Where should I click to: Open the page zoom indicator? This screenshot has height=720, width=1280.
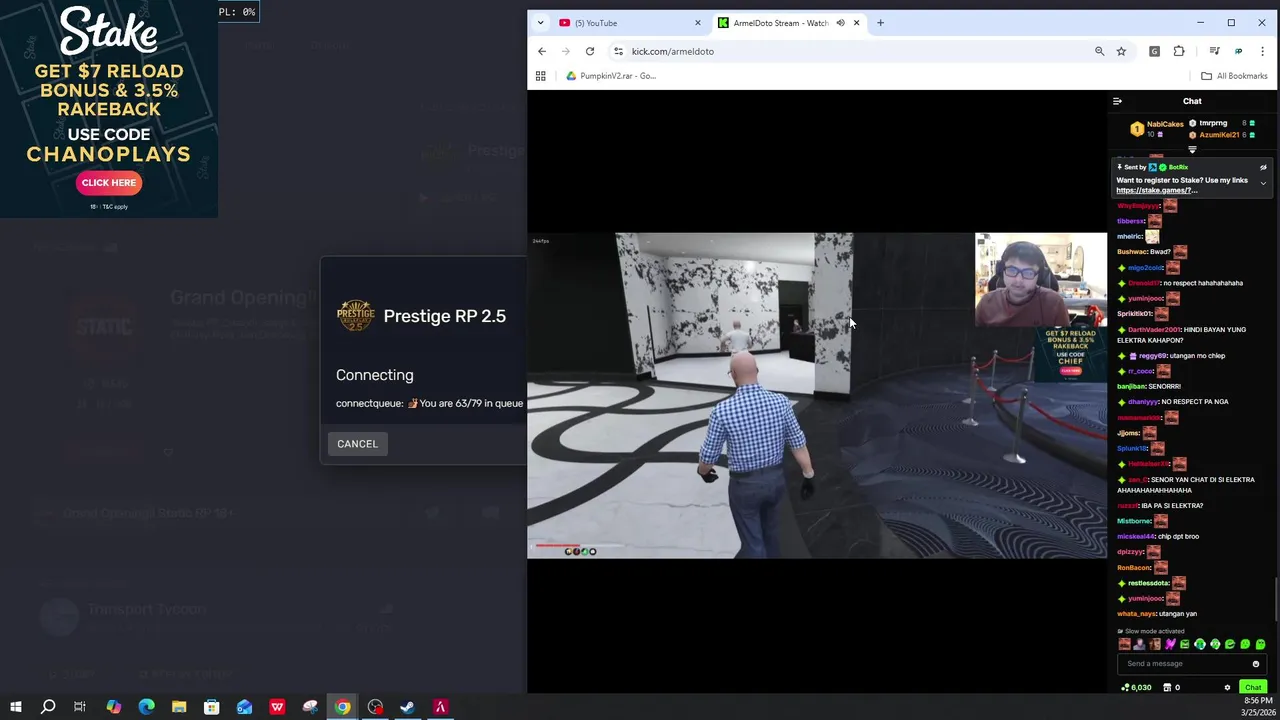tap(1099, 51)
